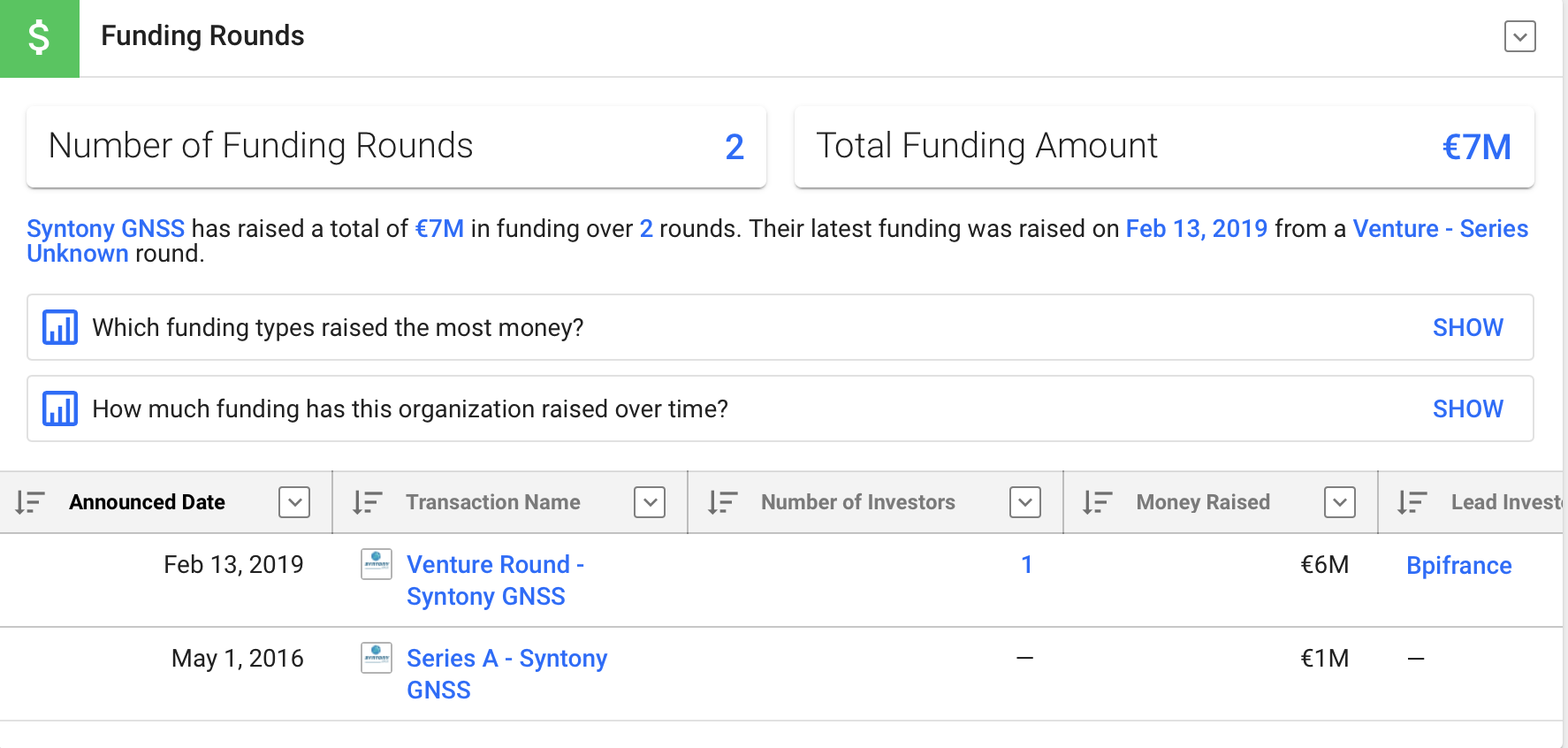This screenshot has width=1568, height=748.
Task: Click Feb 13, 2019 date cell
Action: [233, 564]
